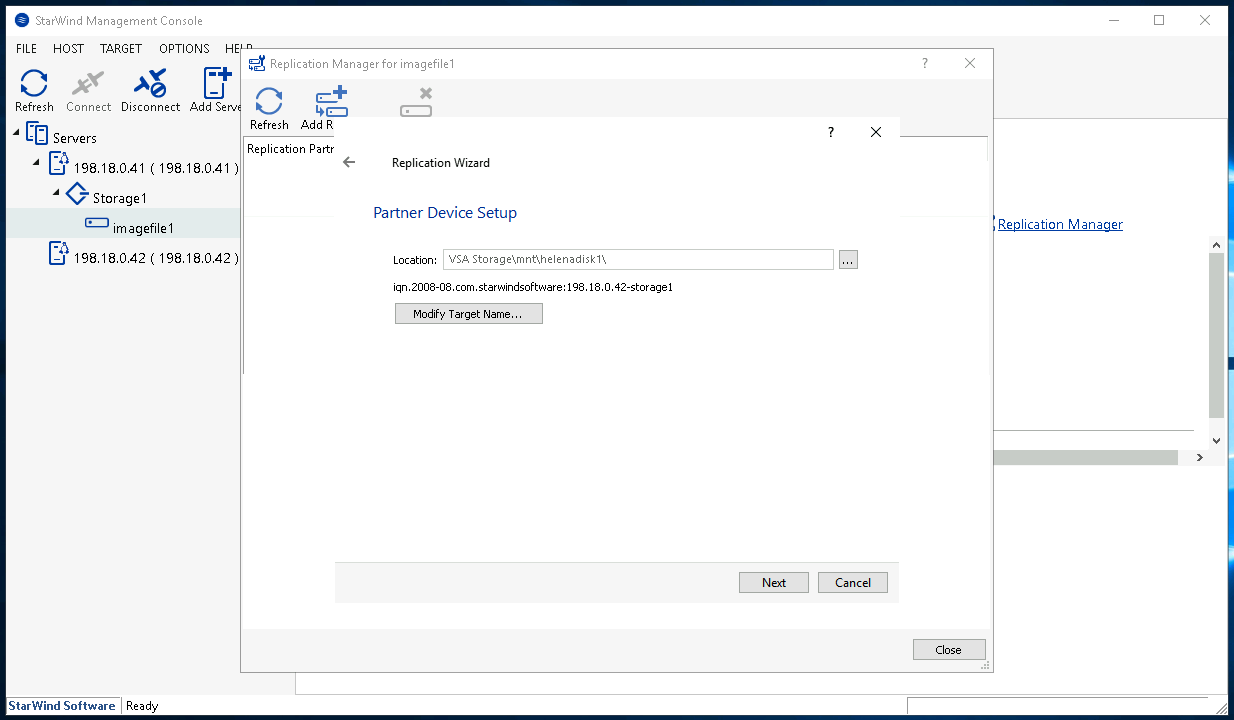Click Add Replica icon in Replication Manager

tap(328, 108)
